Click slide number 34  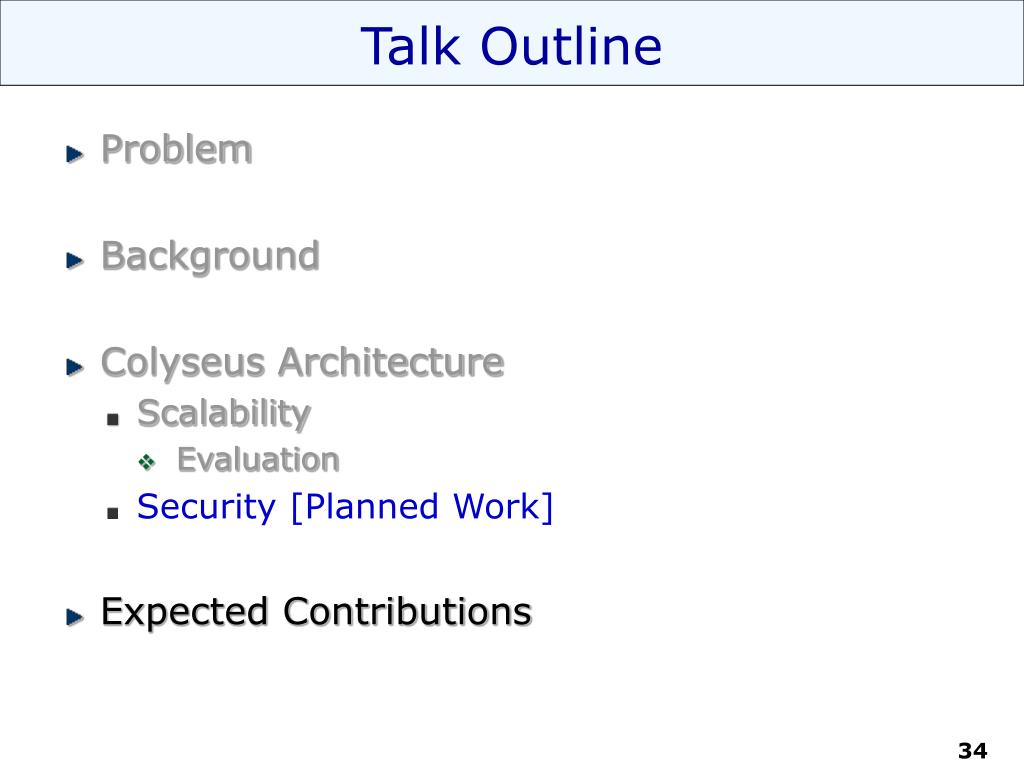pyautogui.click(x=972, y=750)
